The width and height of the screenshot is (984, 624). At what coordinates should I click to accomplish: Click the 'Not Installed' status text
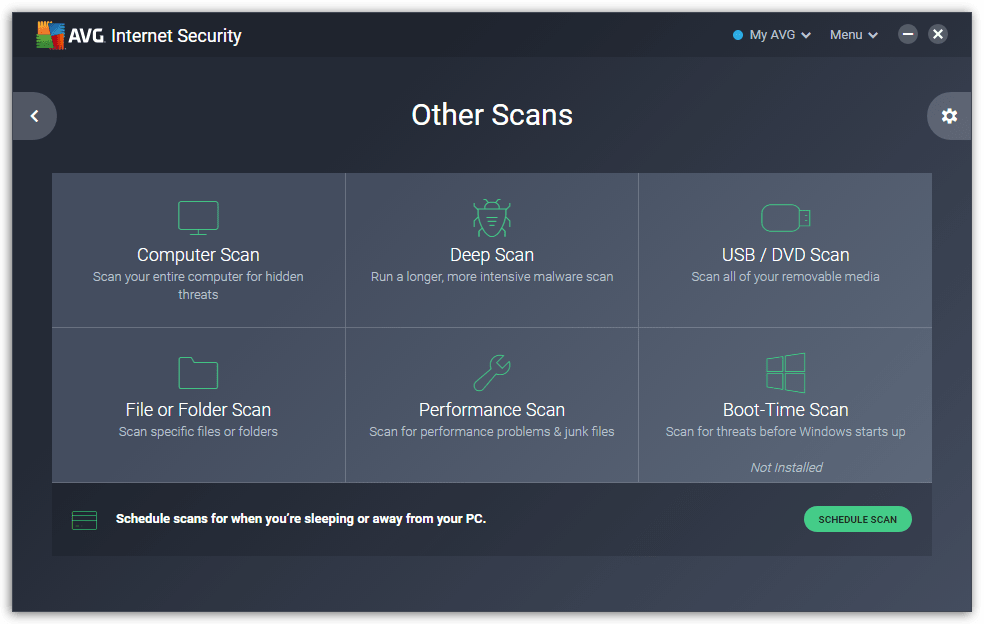(x=786, y=468)
